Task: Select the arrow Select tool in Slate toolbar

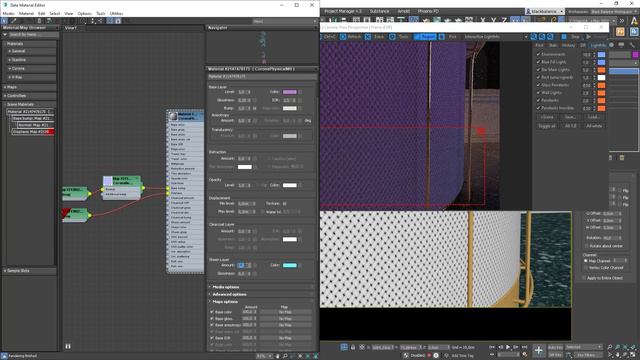Action: pyautogui.click(x=4, y=20)
